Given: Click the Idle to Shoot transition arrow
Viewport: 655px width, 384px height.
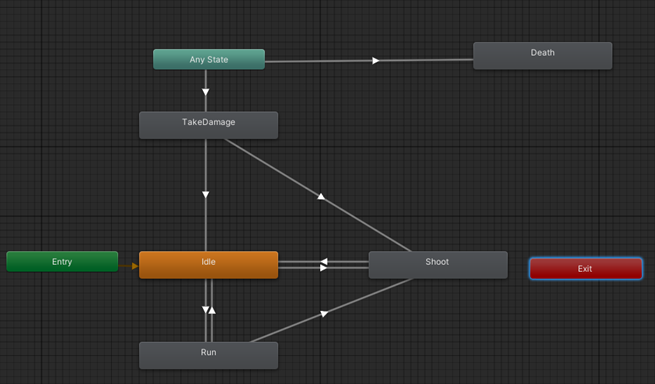Looking at the screenshot, I should (x=324, y=268).
